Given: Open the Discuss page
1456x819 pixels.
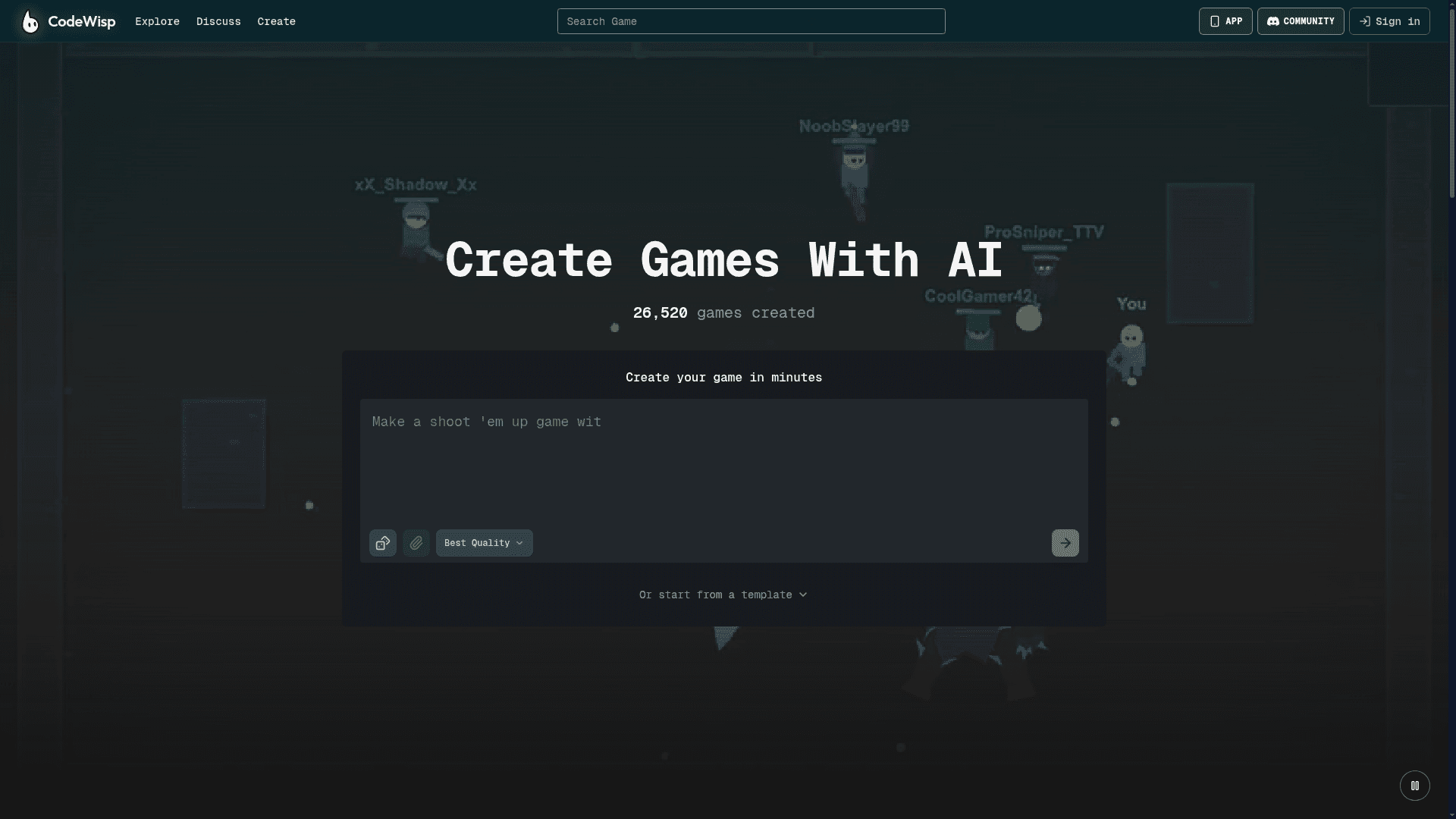Looking at the screenshot, I should click(218, 21).
